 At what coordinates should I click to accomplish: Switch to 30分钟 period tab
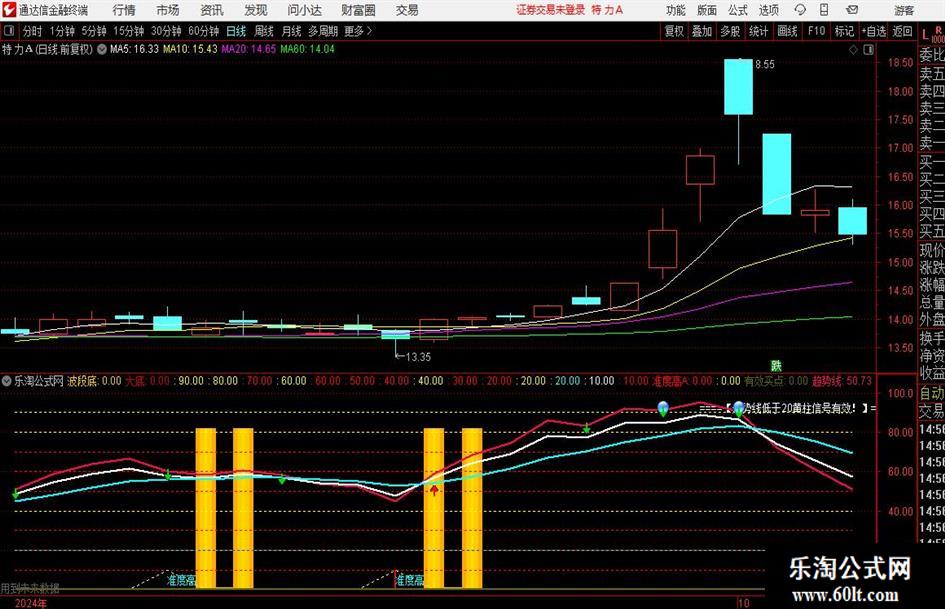[166, 31]
